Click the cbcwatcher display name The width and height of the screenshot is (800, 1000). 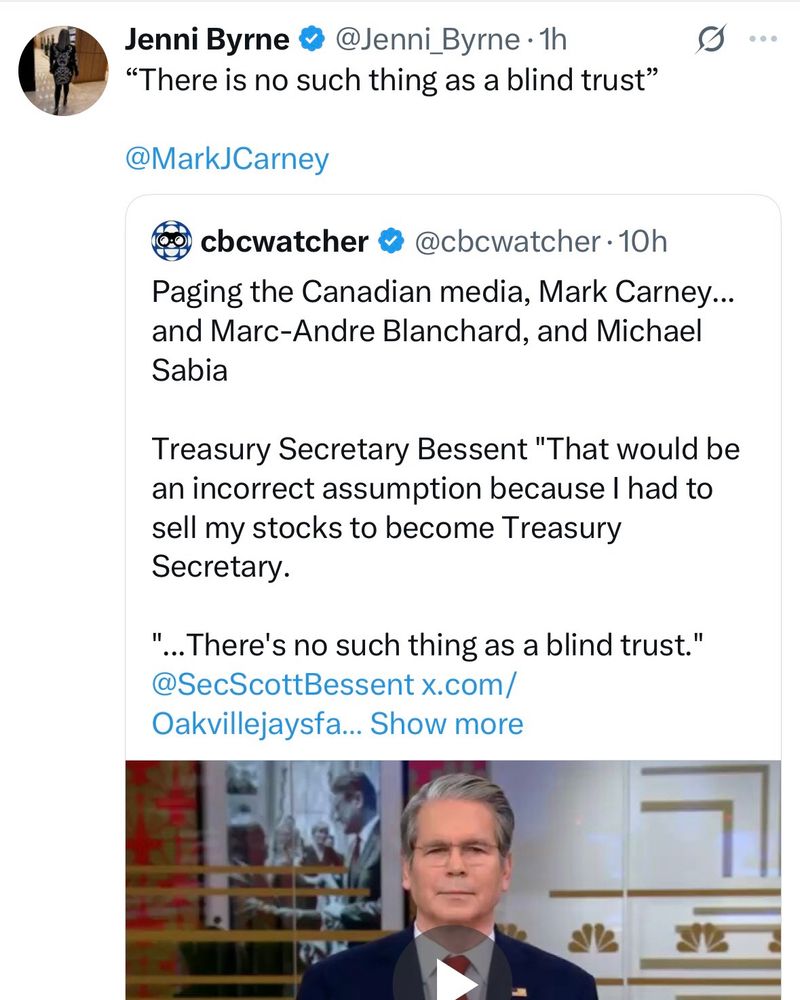pyautogui.click(x=284, y=241)
